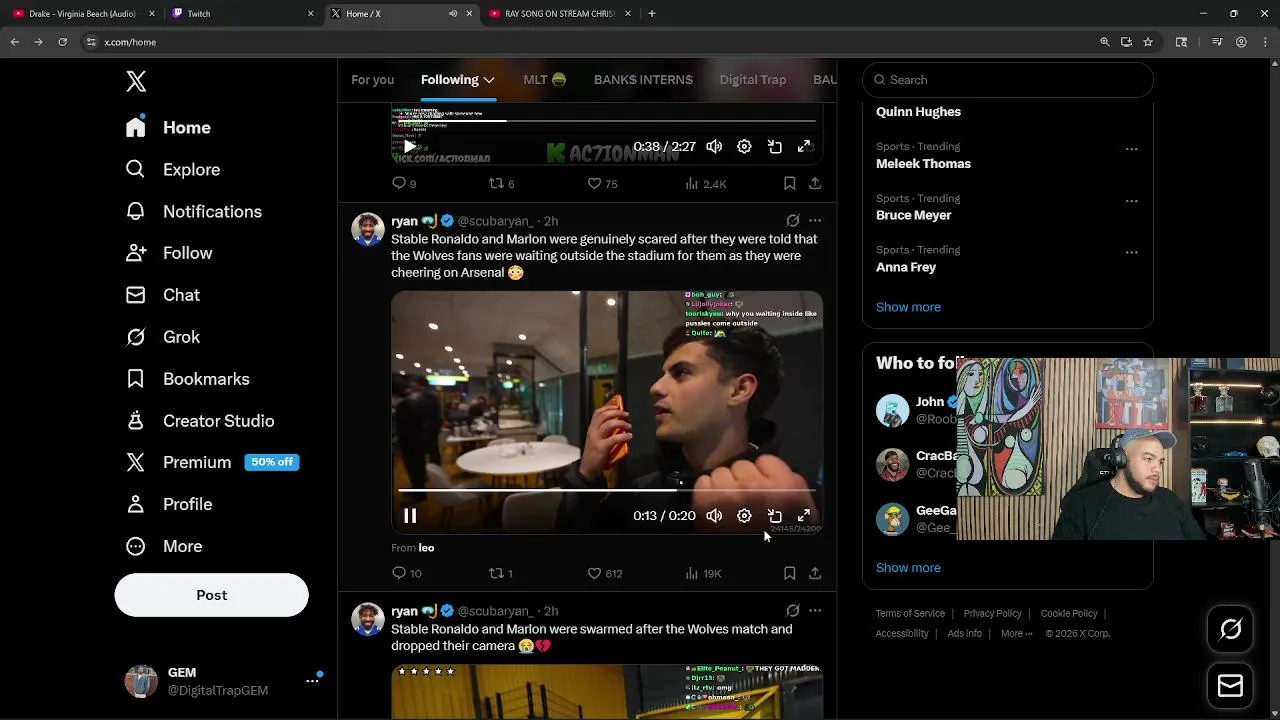Image resolution: width=1280 pixels, height=720 pixels.
Task: Open the Anna Frey trending topic
Action: tap(1008, 259)
